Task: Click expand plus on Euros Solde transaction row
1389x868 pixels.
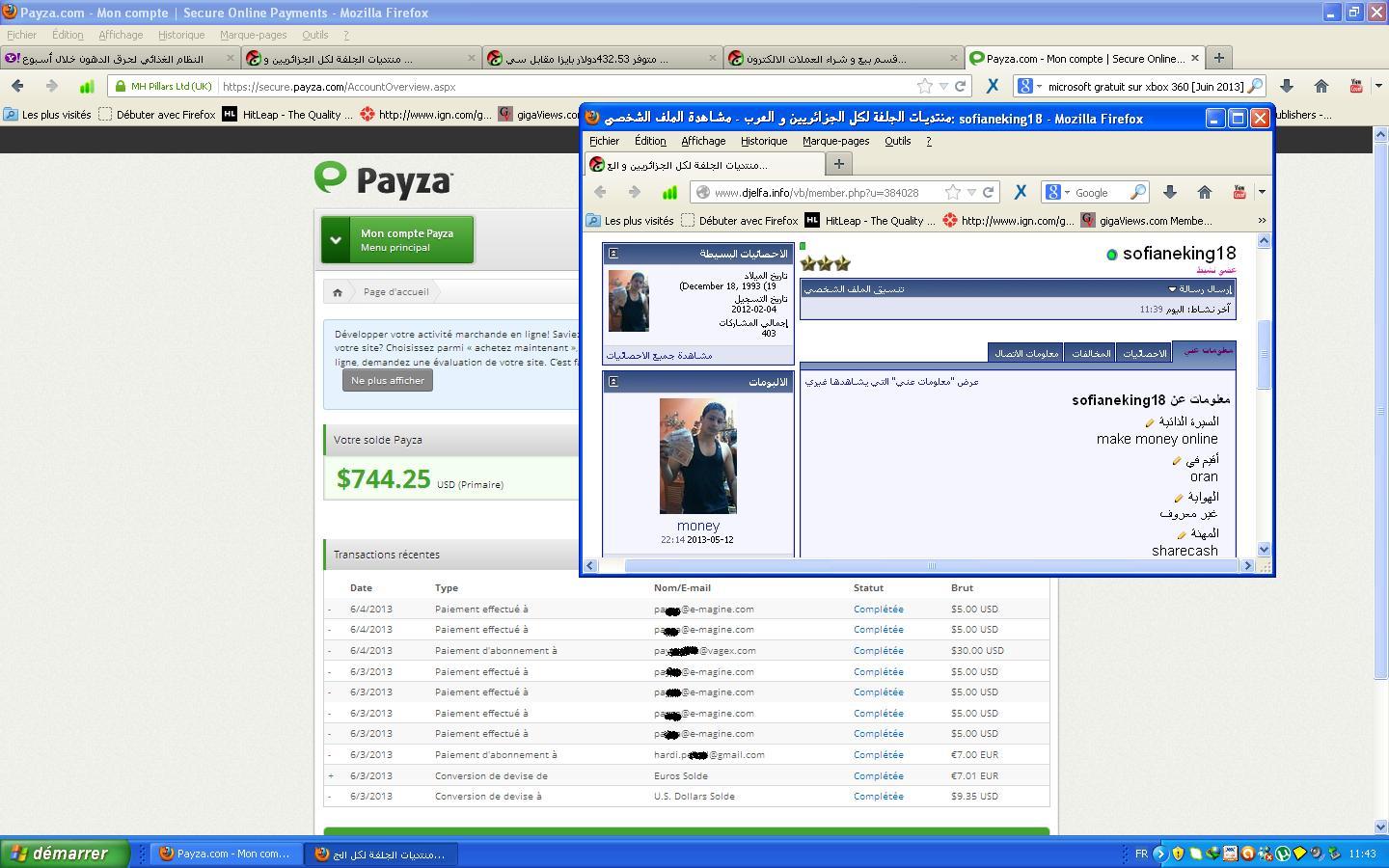Action: click(x=331, y=775)
